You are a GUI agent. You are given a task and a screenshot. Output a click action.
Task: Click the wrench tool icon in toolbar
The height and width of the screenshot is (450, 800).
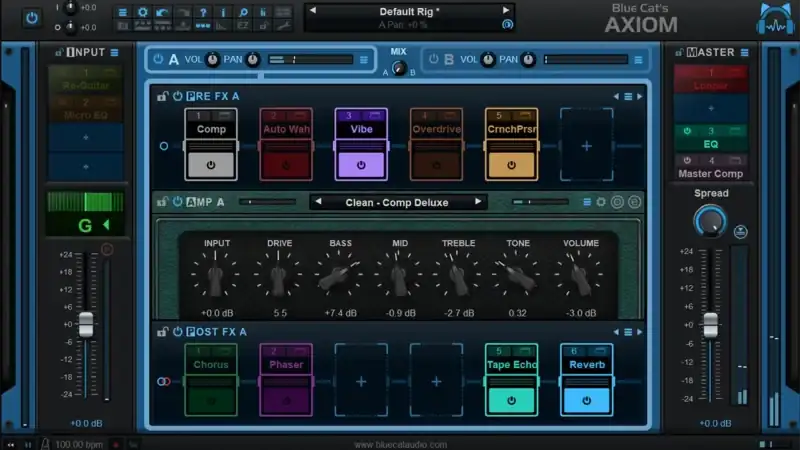[x=284, y=26]
